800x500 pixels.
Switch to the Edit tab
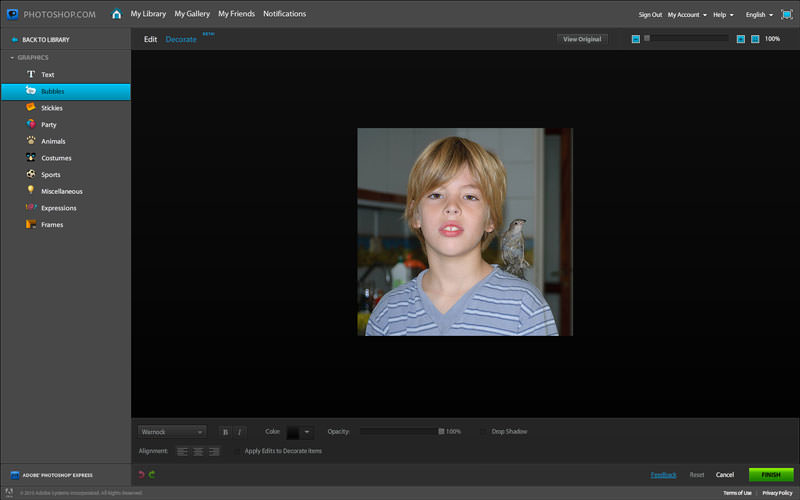150,39
